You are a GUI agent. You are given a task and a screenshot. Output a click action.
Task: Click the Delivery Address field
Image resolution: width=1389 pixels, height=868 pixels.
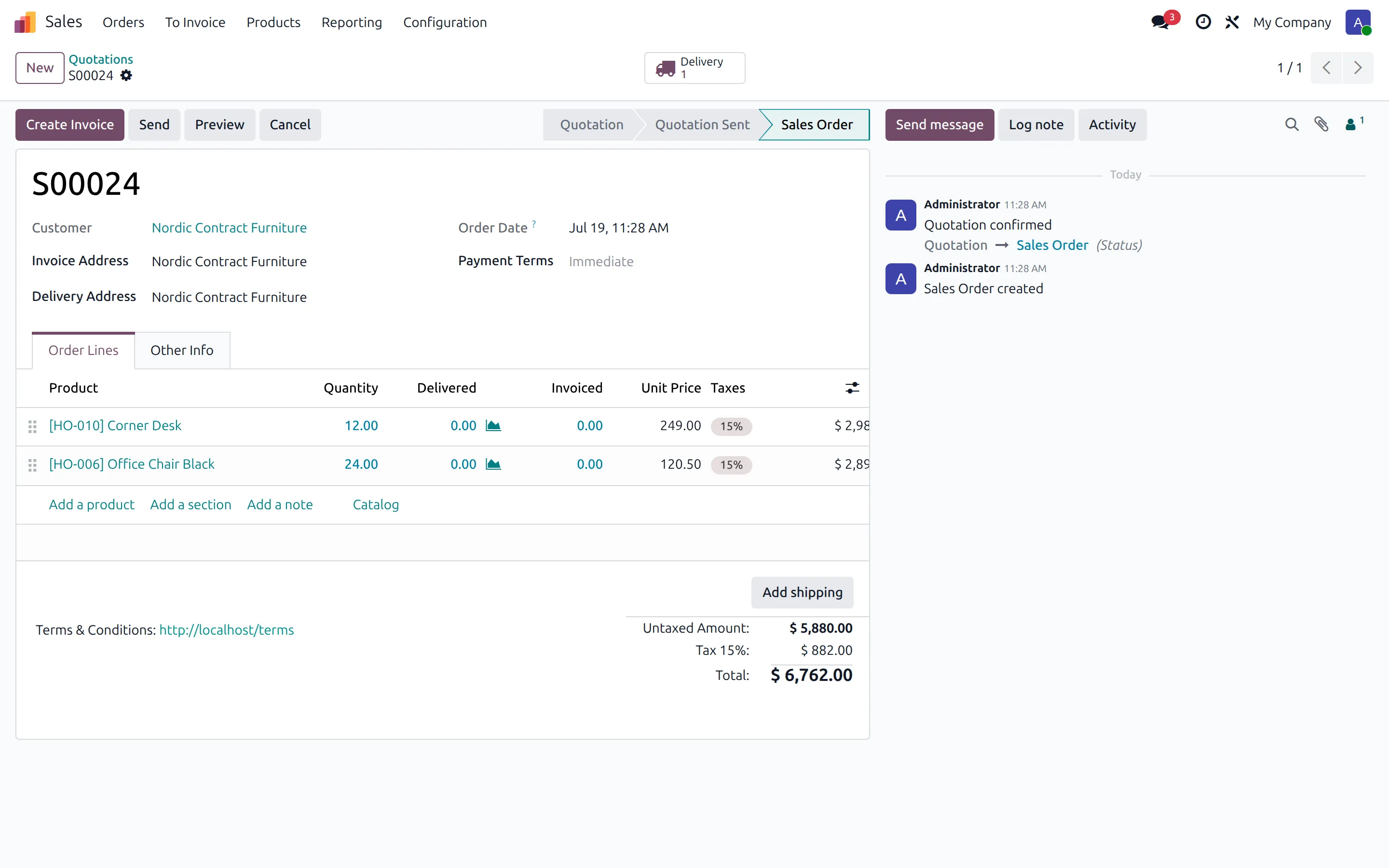229,298
